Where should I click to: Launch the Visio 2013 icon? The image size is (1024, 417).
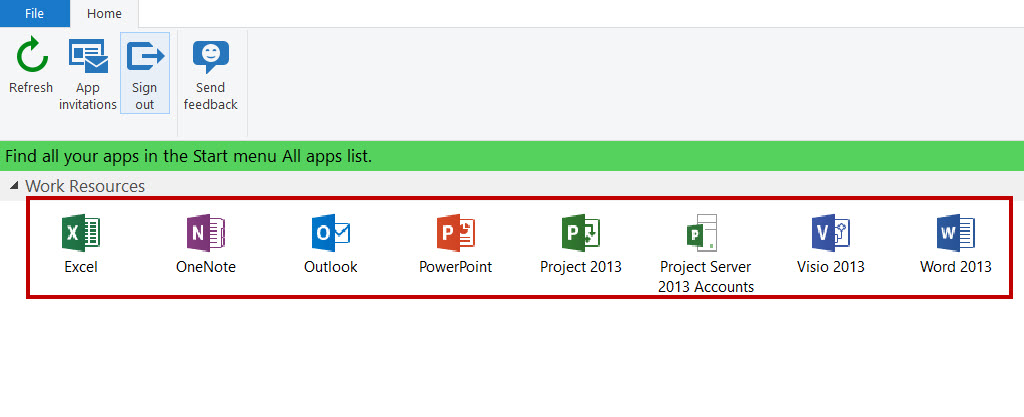point(831,233)
